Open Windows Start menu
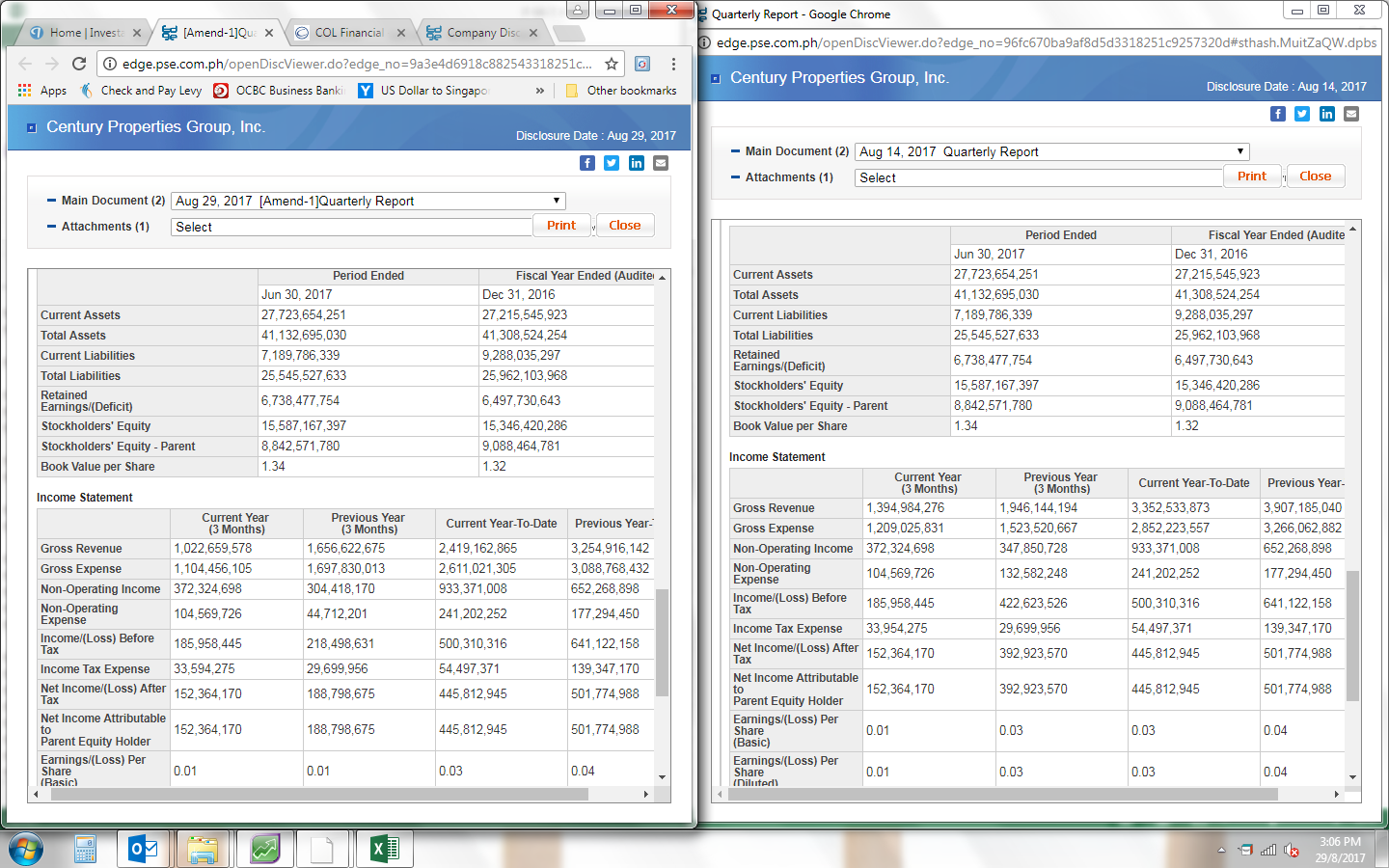 click(26, 851)
